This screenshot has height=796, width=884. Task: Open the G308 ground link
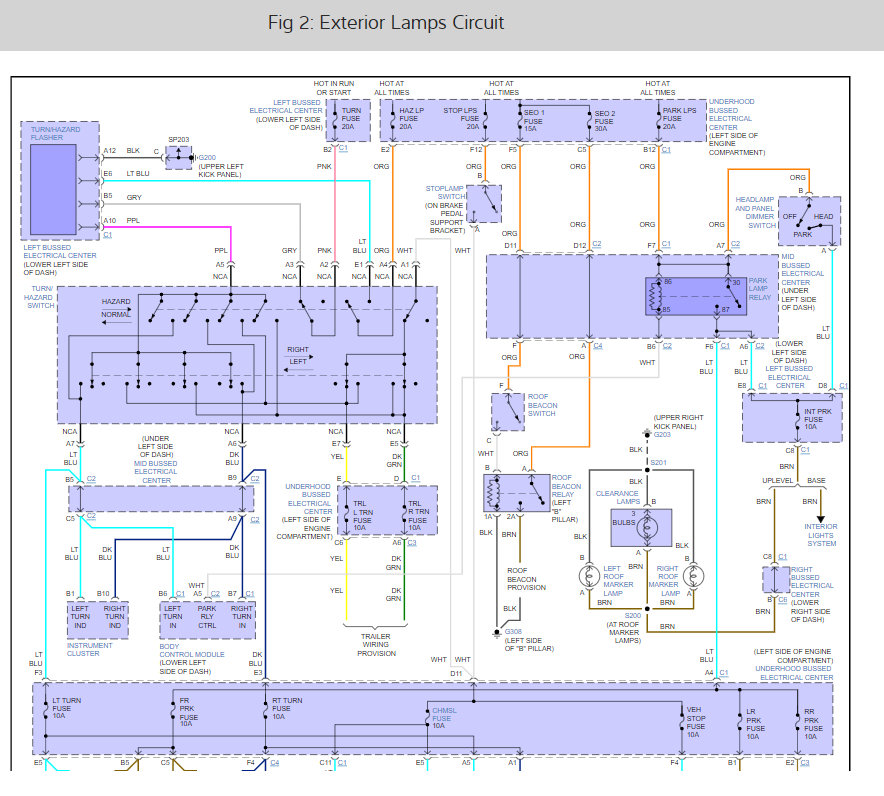(x=513, y=631)
